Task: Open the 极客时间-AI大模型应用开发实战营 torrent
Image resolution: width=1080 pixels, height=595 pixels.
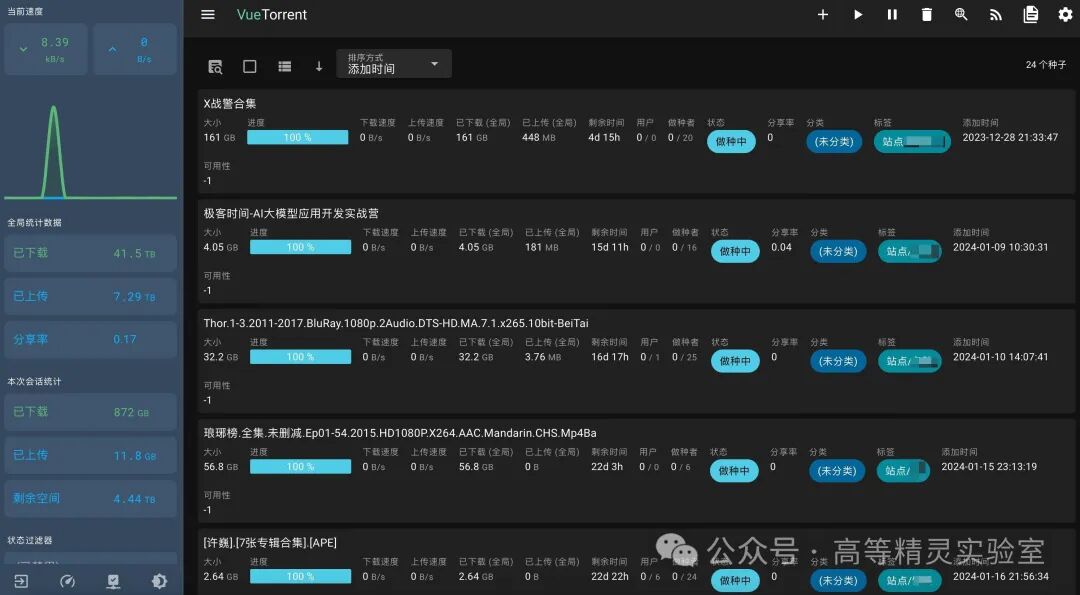Action: [x=291, y=213]
